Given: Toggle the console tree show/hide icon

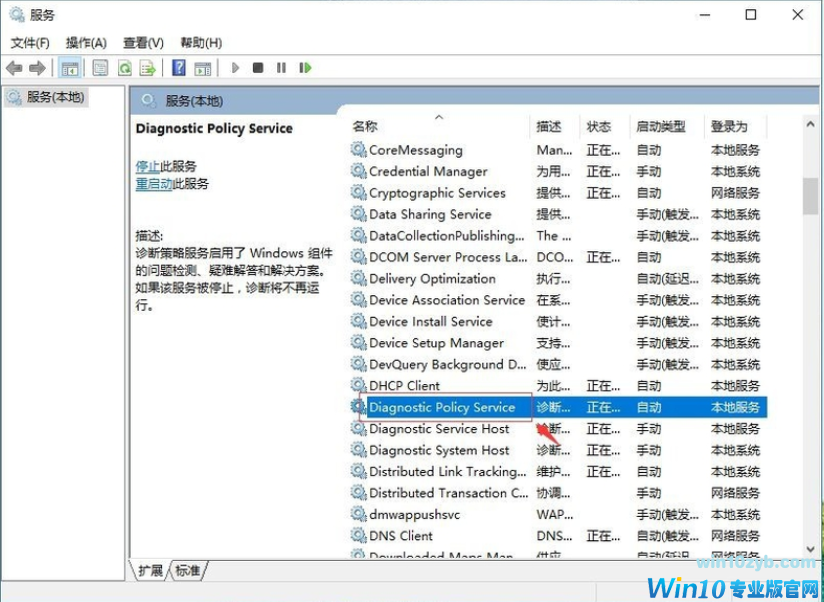Looking at the screenshot, I should (x=70, y=68).
